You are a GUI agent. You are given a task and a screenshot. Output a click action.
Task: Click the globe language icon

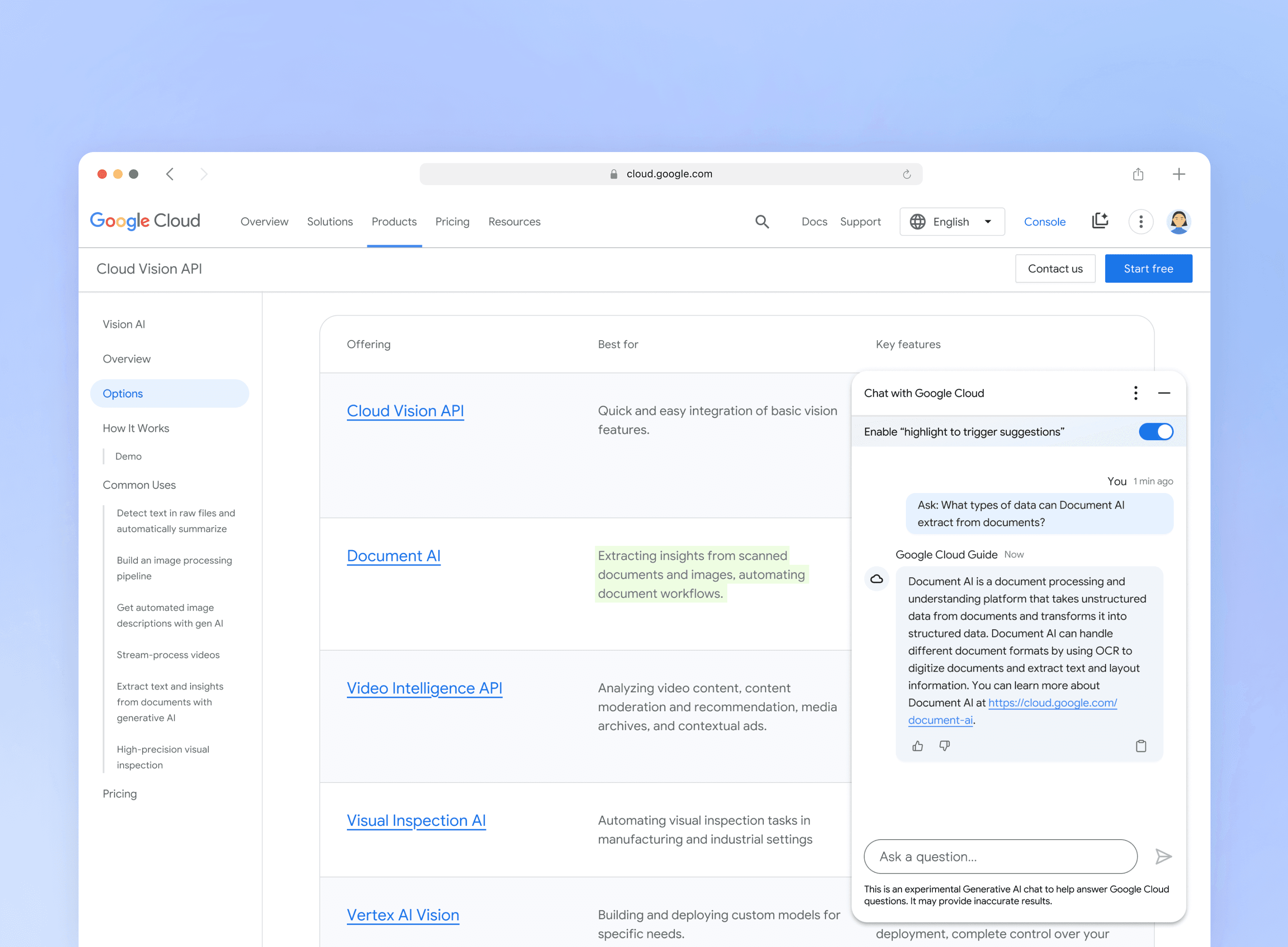(x=917, y=222)
